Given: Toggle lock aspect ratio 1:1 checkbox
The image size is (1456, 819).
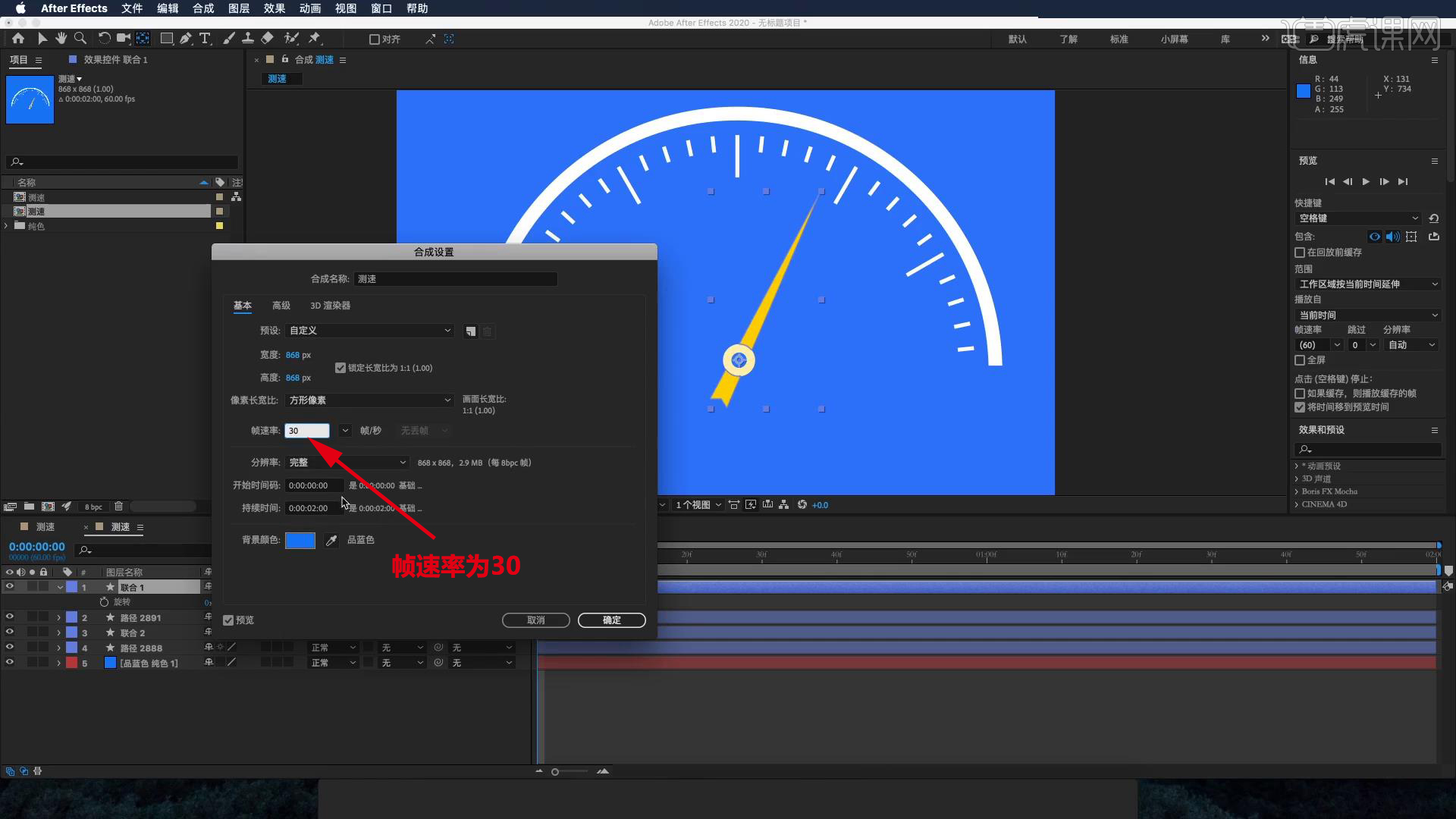Looking at the screenshot, I should (x=340, y=368).
